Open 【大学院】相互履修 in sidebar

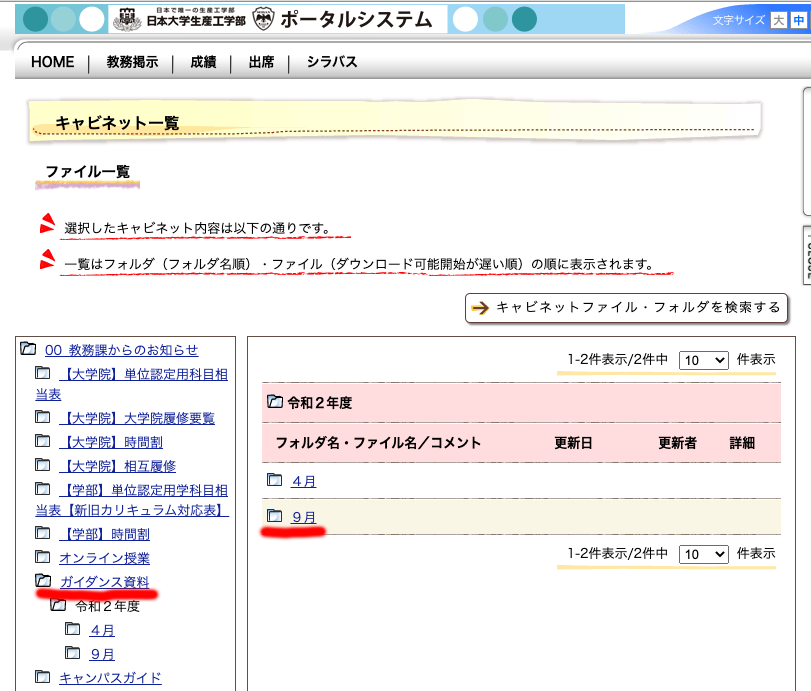point(117,466)
